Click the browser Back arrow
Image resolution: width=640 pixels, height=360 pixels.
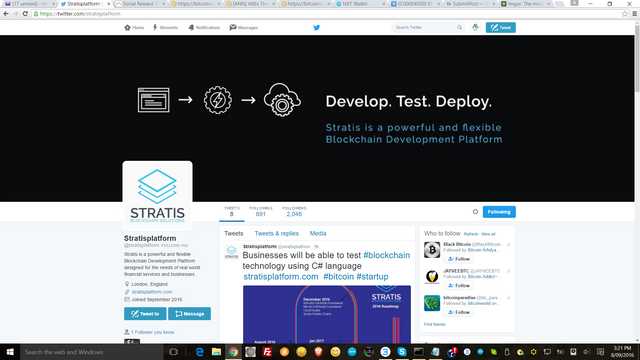pos(6,13)
